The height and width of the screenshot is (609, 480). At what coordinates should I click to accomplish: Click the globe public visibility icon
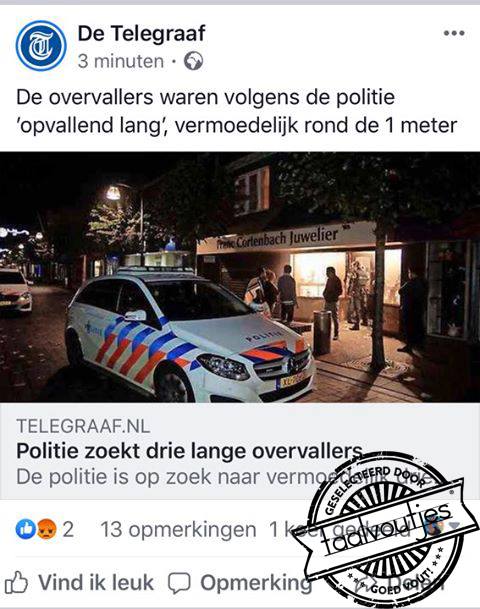[x=193, y=61]
